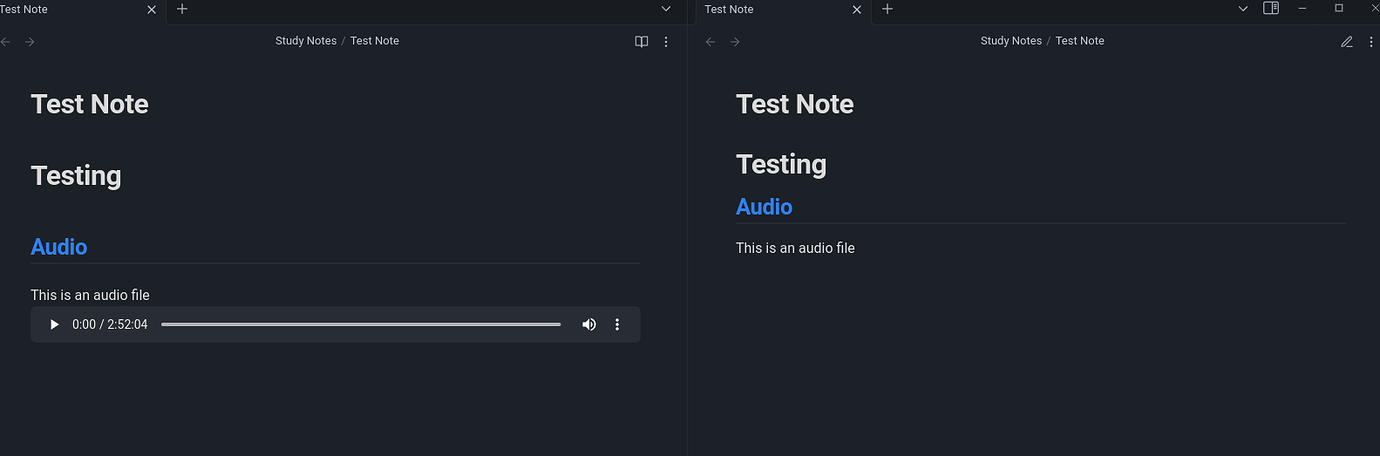Add a new tab in right pane

click(x=887, y=9)
